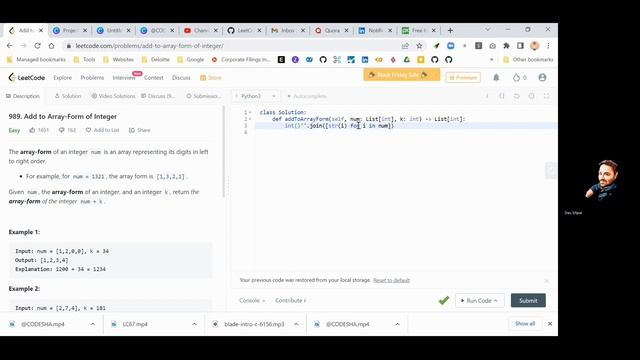Click the Premium button
640x360 pixels.
pyautogui.click(x=463, y=78)
